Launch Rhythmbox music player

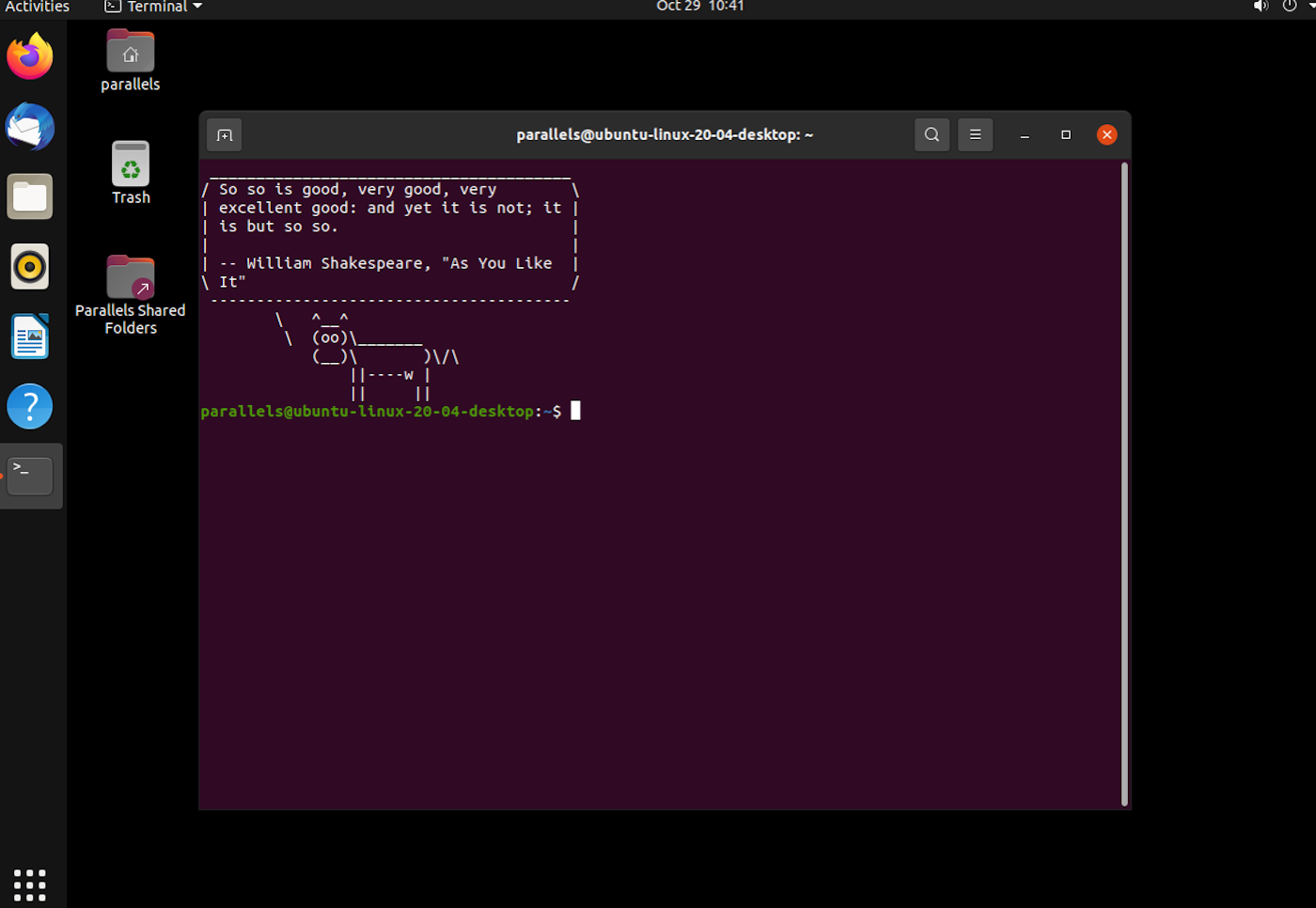(x=30, y=267)
